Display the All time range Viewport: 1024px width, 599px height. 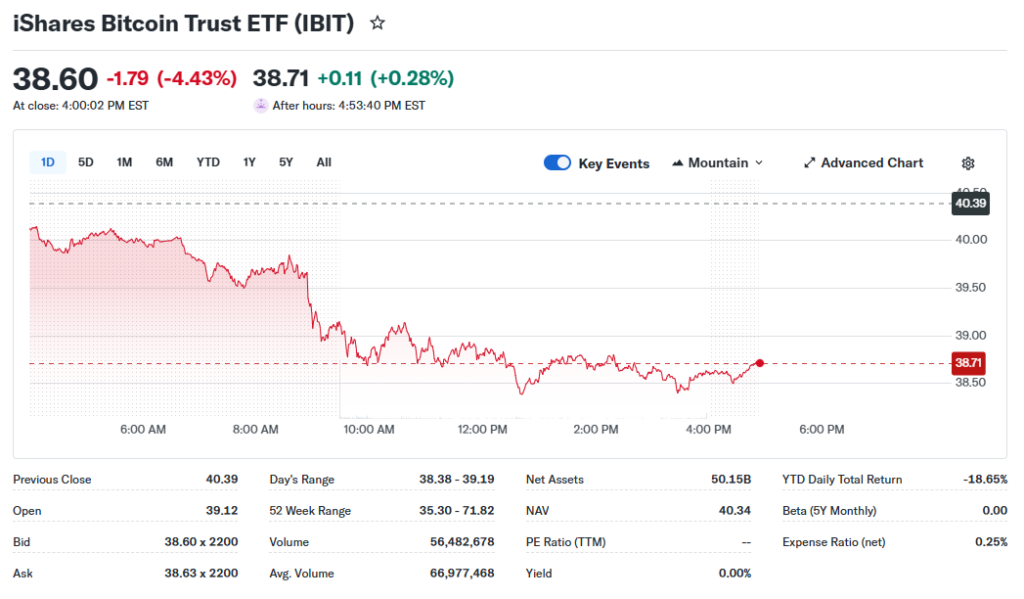[x=324, y=162]
